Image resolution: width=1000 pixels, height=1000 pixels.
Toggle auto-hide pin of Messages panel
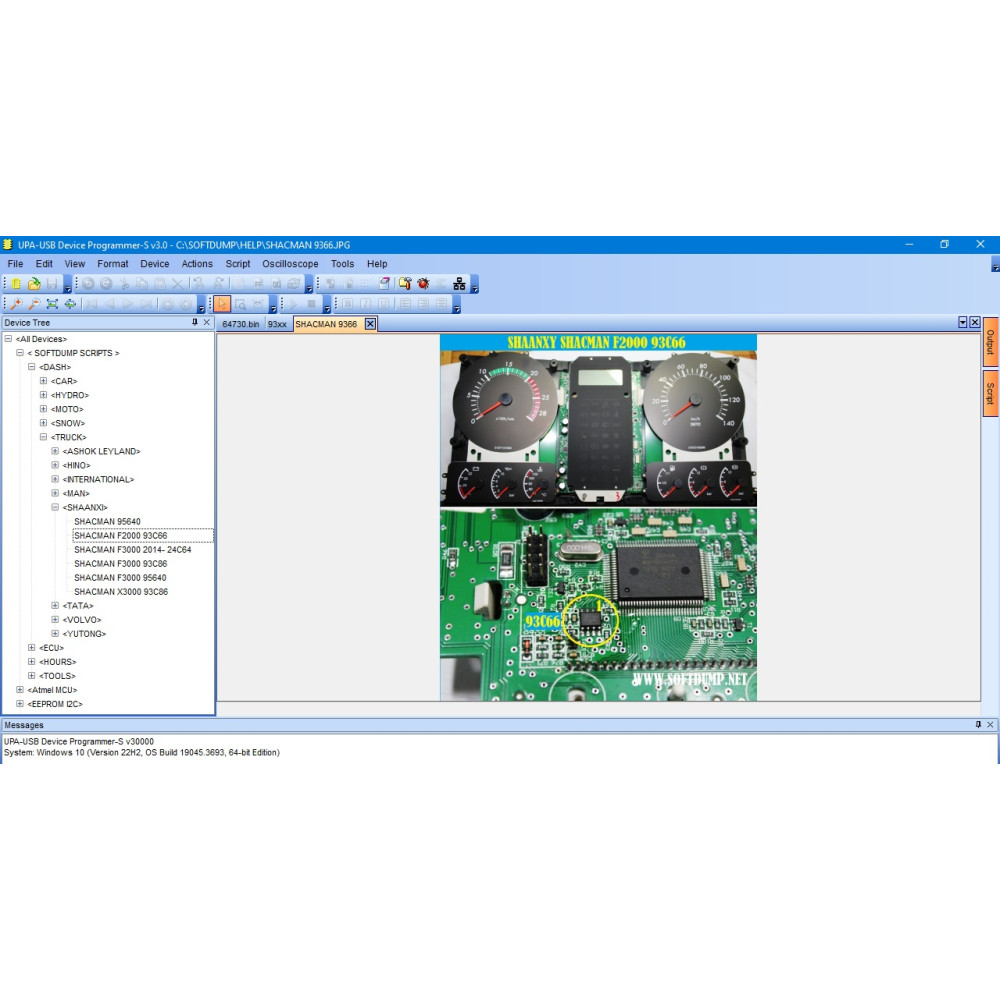978,724
